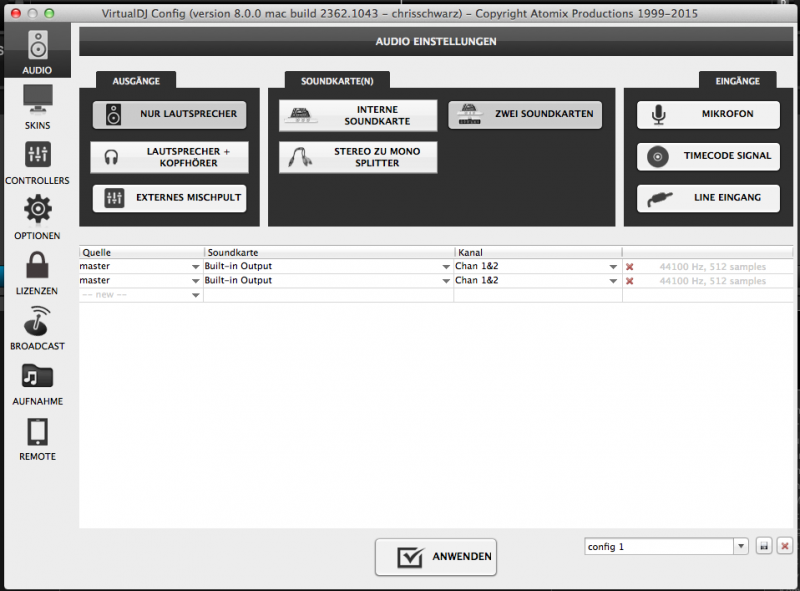Screen dimensions: 800x591
Task: Choose Interne Soundkarte option
Action: [x=358, y=115]
